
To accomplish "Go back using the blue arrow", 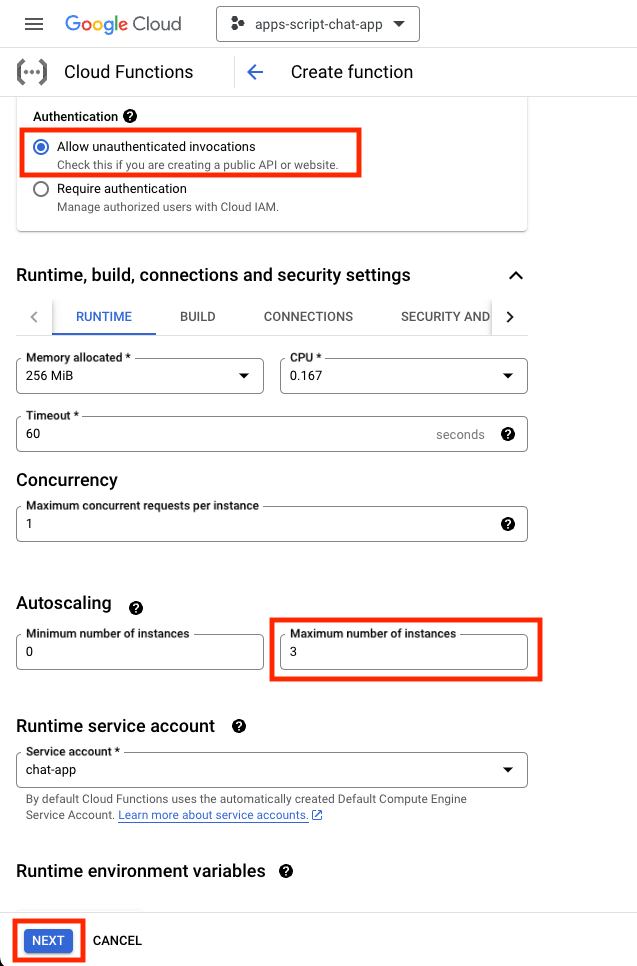I will [255, 72].
